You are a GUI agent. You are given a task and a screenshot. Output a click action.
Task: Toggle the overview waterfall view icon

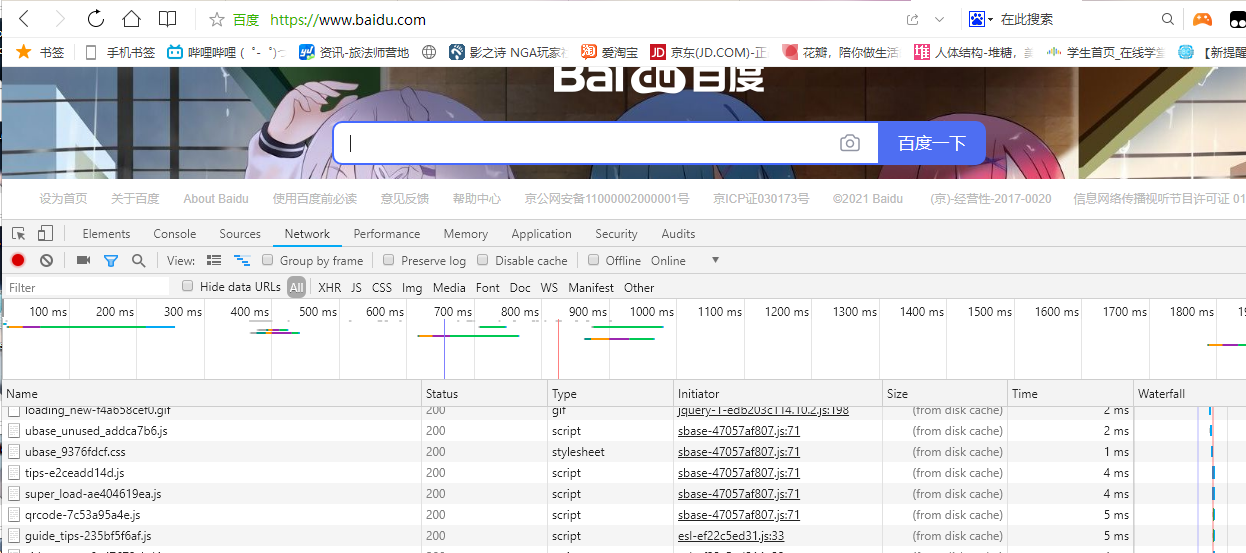point(241,261)
